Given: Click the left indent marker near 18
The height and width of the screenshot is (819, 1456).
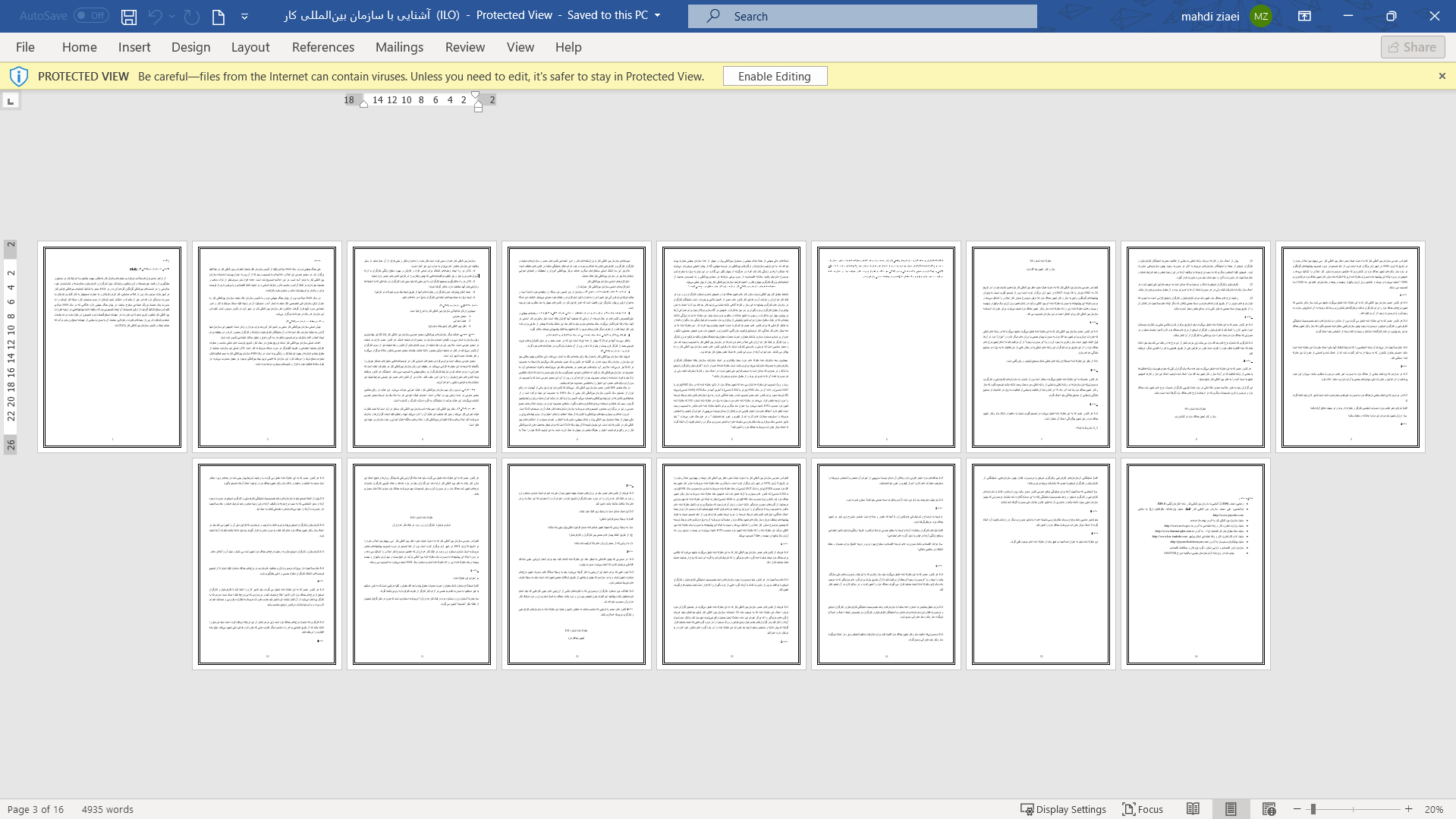Looking at the screenshot, I should tap(363, 103).
